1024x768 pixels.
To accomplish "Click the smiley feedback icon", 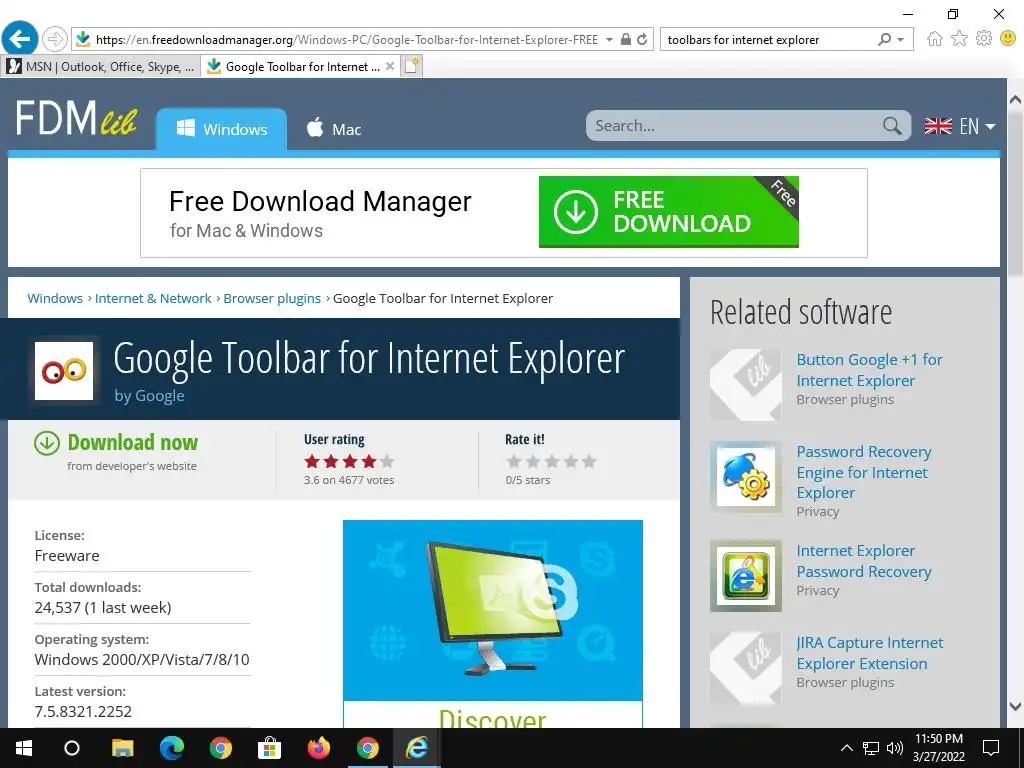I will (1008, 39).
